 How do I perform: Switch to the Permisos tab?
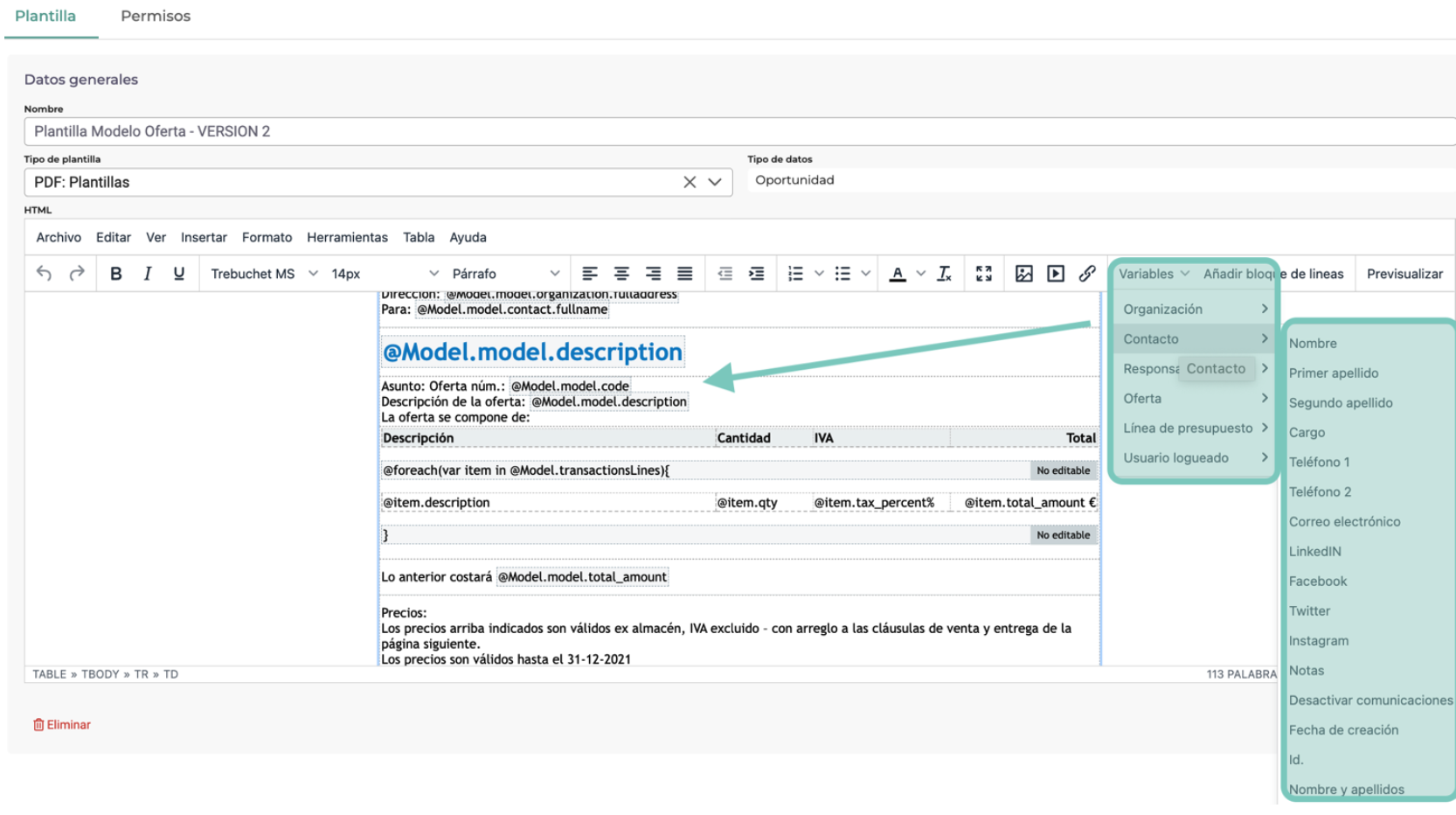(x=156, y=16)
